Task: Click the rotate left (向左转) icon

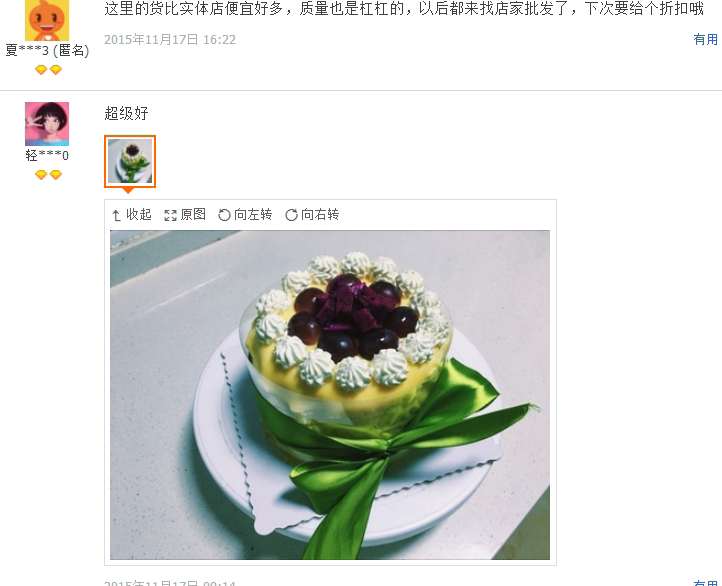Action: (x=224, y=215)
